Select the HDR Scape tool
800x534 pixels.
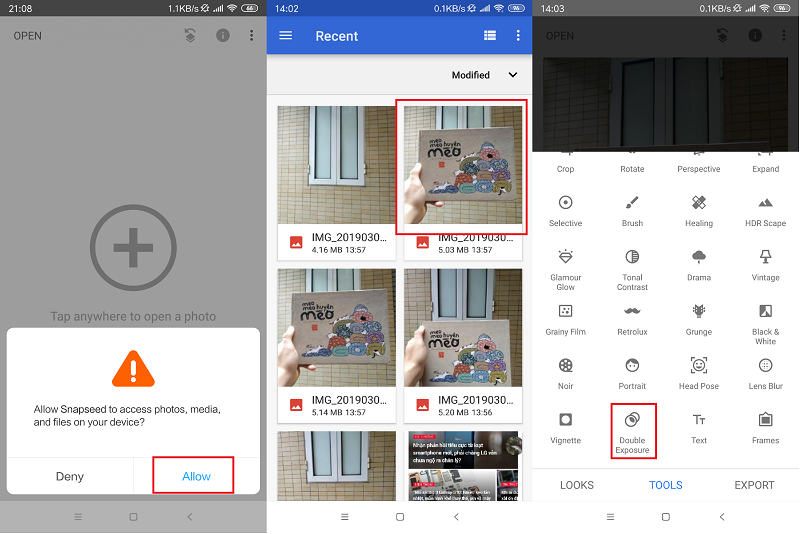765,211
